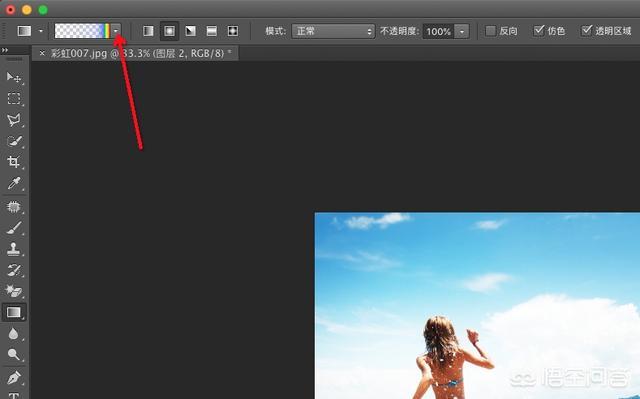Viewport: 640px width, 399px height.
Task: Select the Move tool
Action: tap(13, 77)
